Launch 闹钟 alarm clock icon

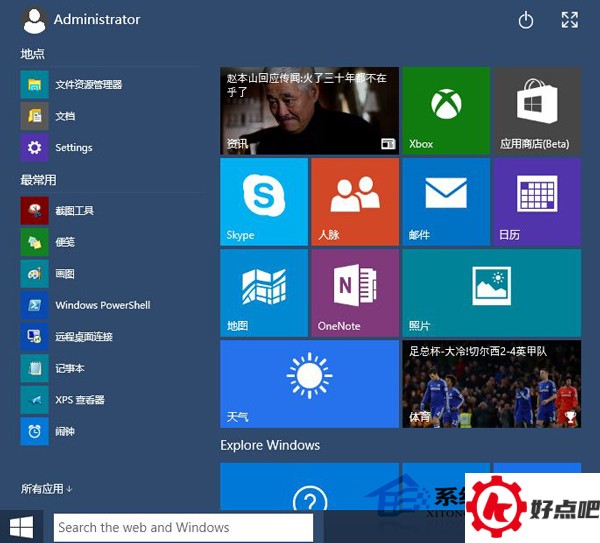(x=34, y=431)
